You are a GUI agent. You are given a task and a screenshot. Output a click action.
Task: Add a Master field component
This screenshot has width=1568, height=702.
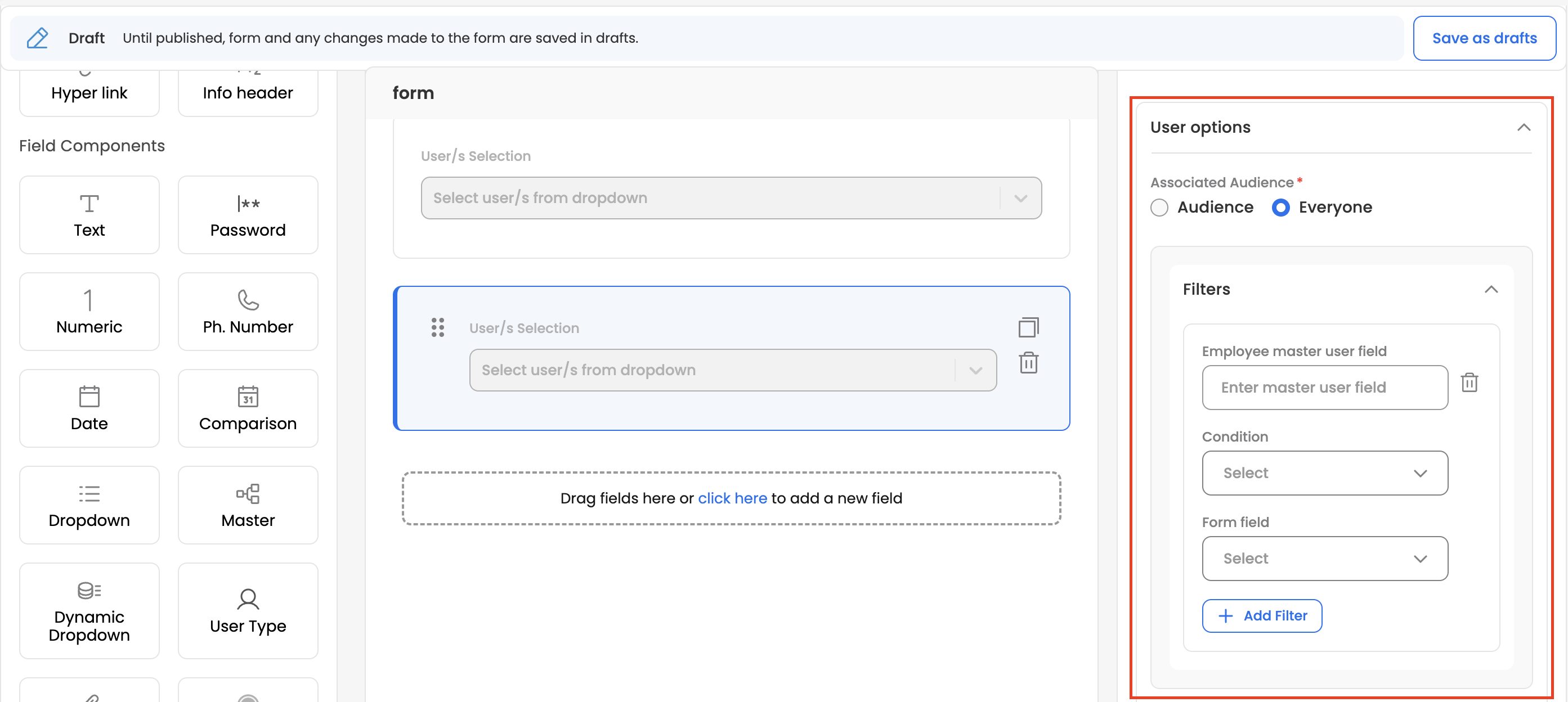coord(248,505)
